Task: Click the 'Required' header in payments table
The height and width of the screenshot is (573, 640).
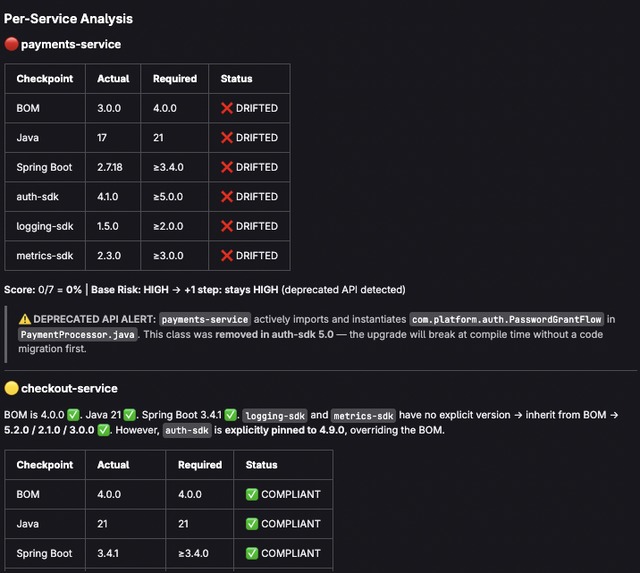Action: click(175, 79)
